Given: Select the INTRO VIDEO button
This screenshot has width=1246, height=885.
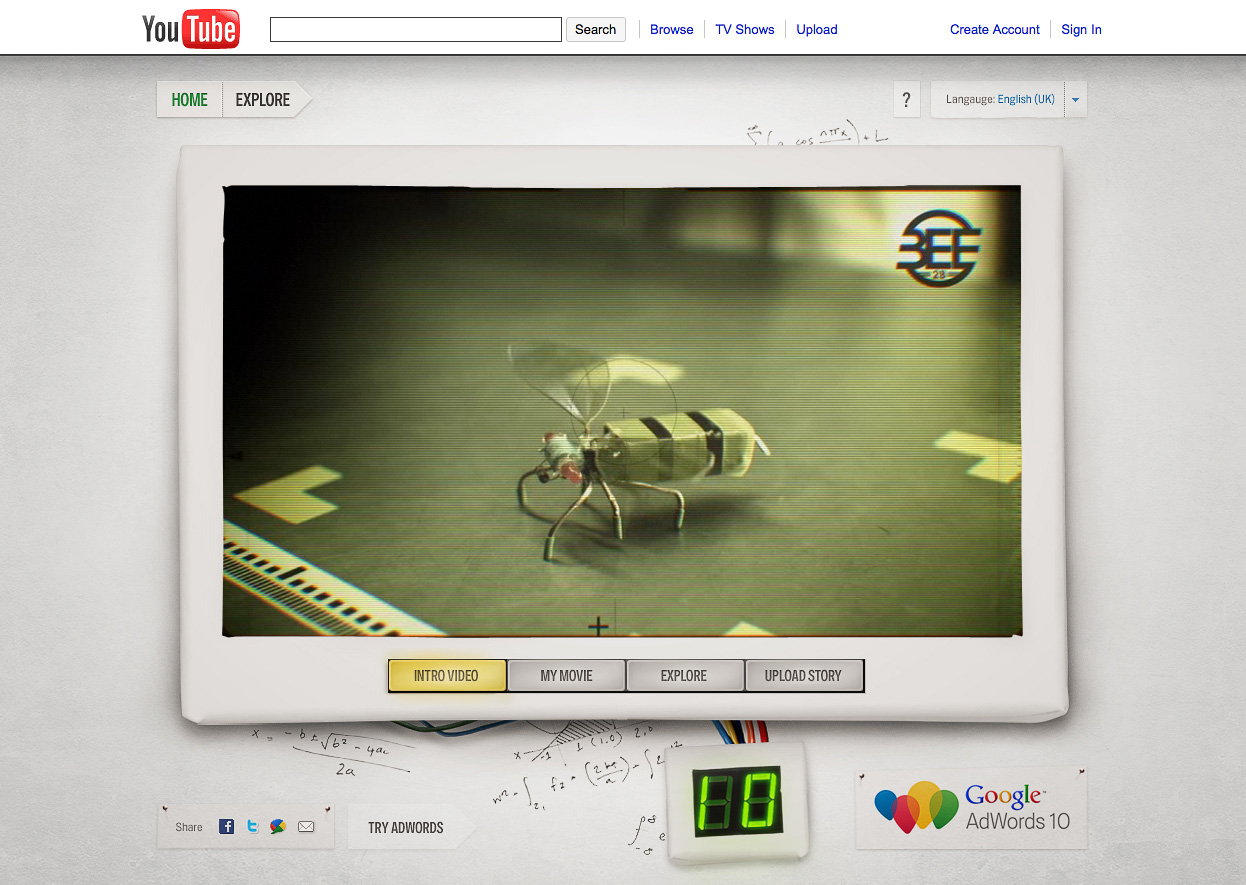Looking at the screenshot, I should tap(446, 675).
